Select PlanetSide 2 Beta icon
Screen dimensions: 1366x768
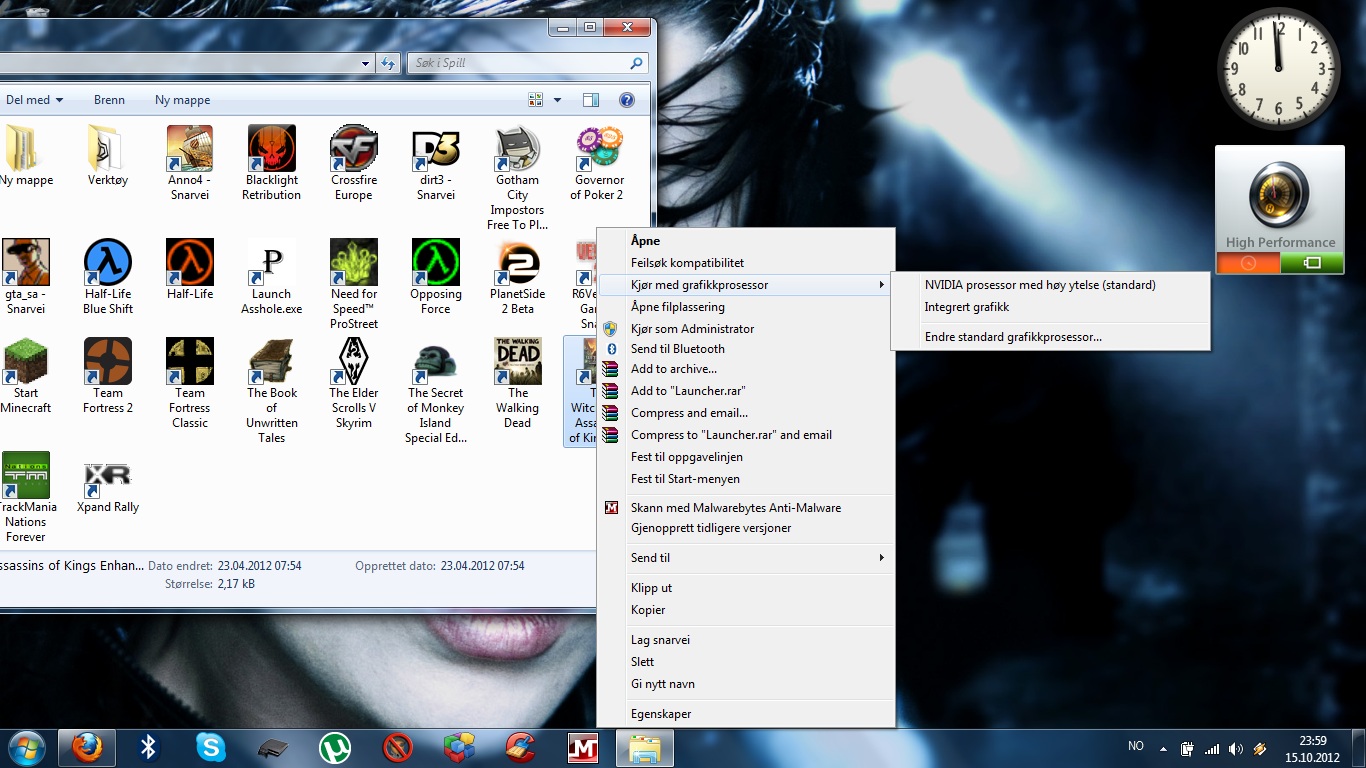(517, 262)
